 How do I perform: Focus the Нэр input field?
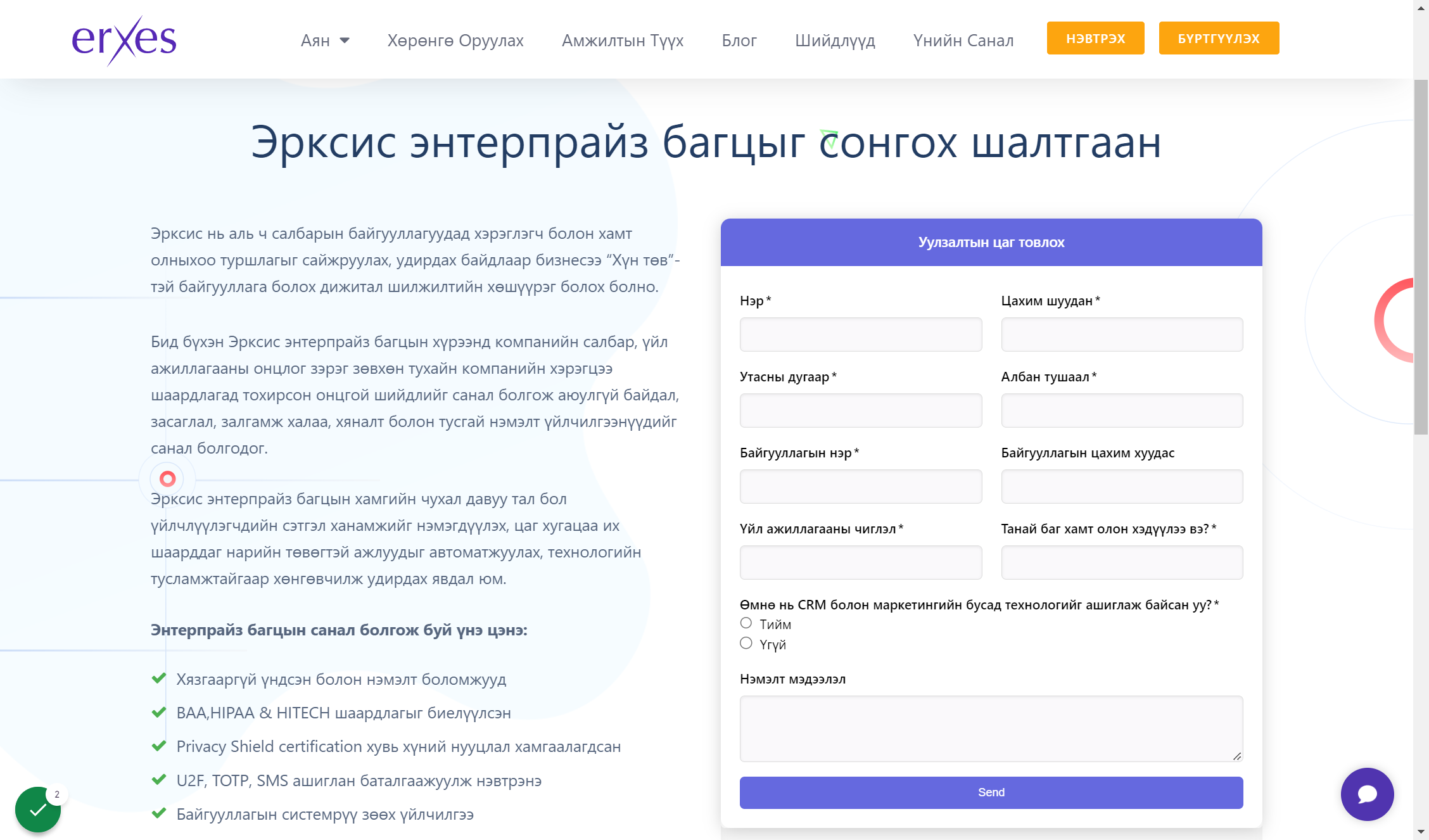(x=861, y=334)
